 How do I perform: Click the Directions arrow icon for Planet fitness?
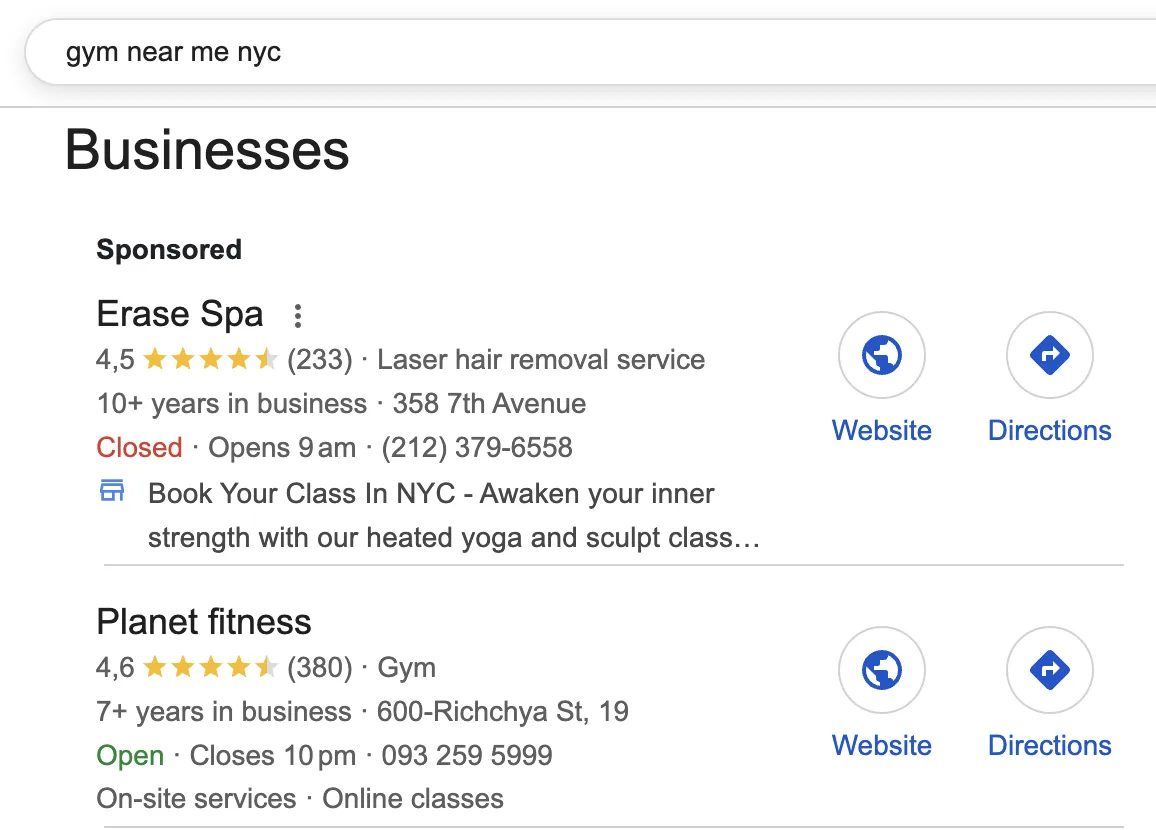click(1049, 670)
